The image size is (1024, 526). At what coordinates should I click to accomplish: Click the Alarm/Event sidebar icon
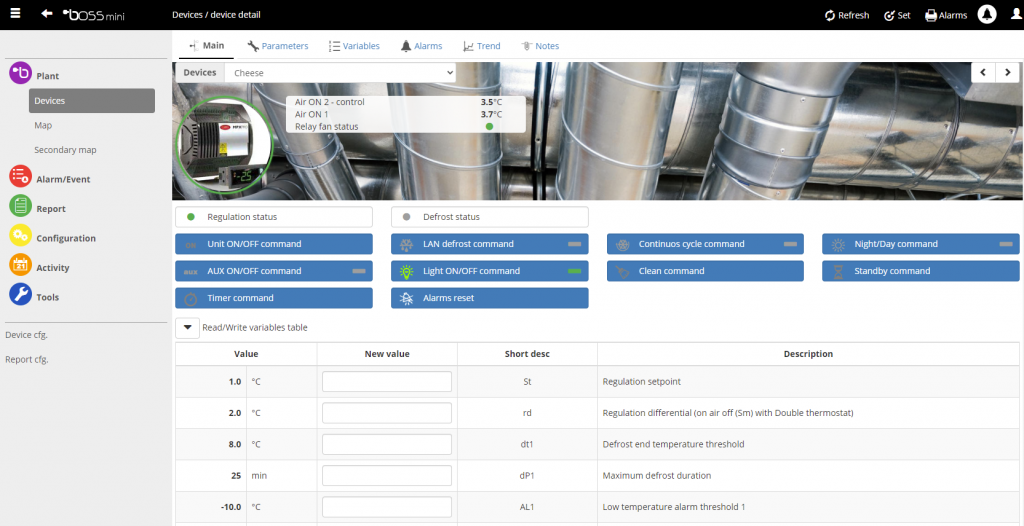[20, 177]
